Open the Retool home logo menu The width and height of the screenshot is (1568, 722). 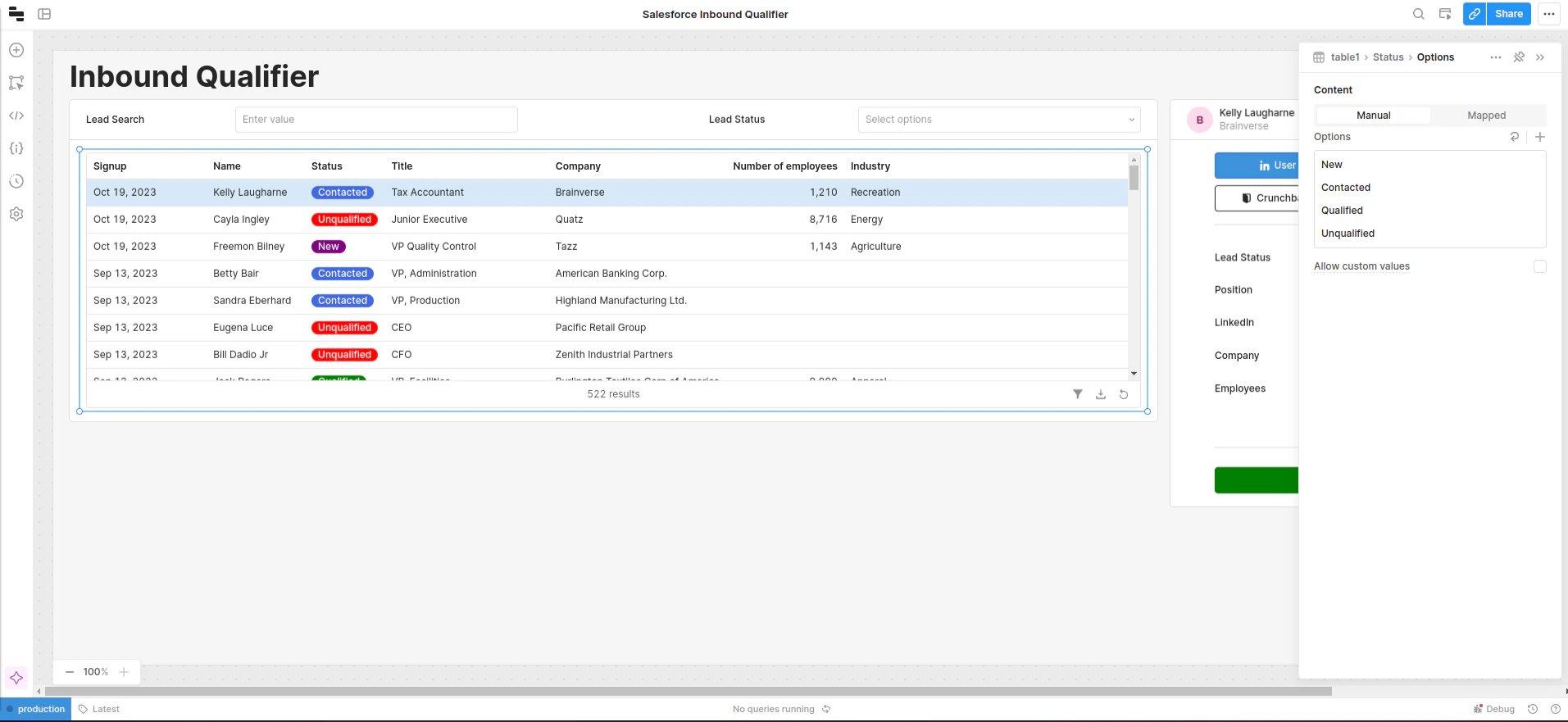(x=16, y=14)
